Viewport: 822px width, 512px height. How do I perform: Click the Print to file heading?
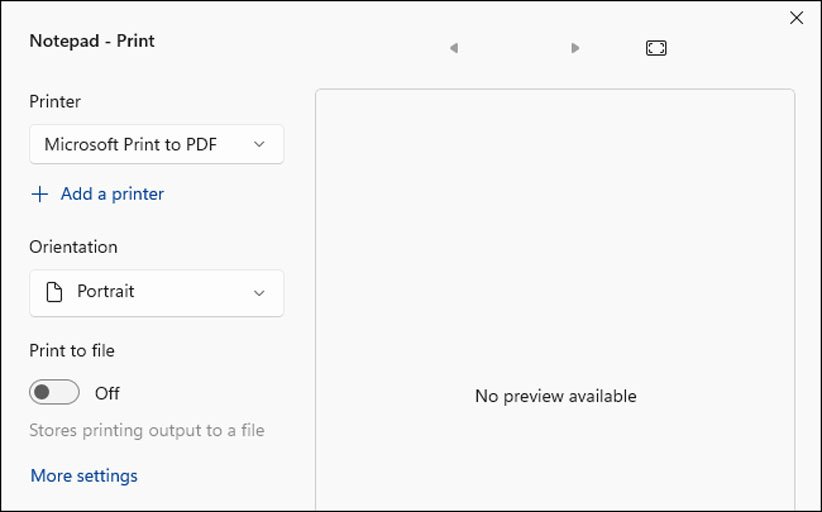click(x=72, y=350)
